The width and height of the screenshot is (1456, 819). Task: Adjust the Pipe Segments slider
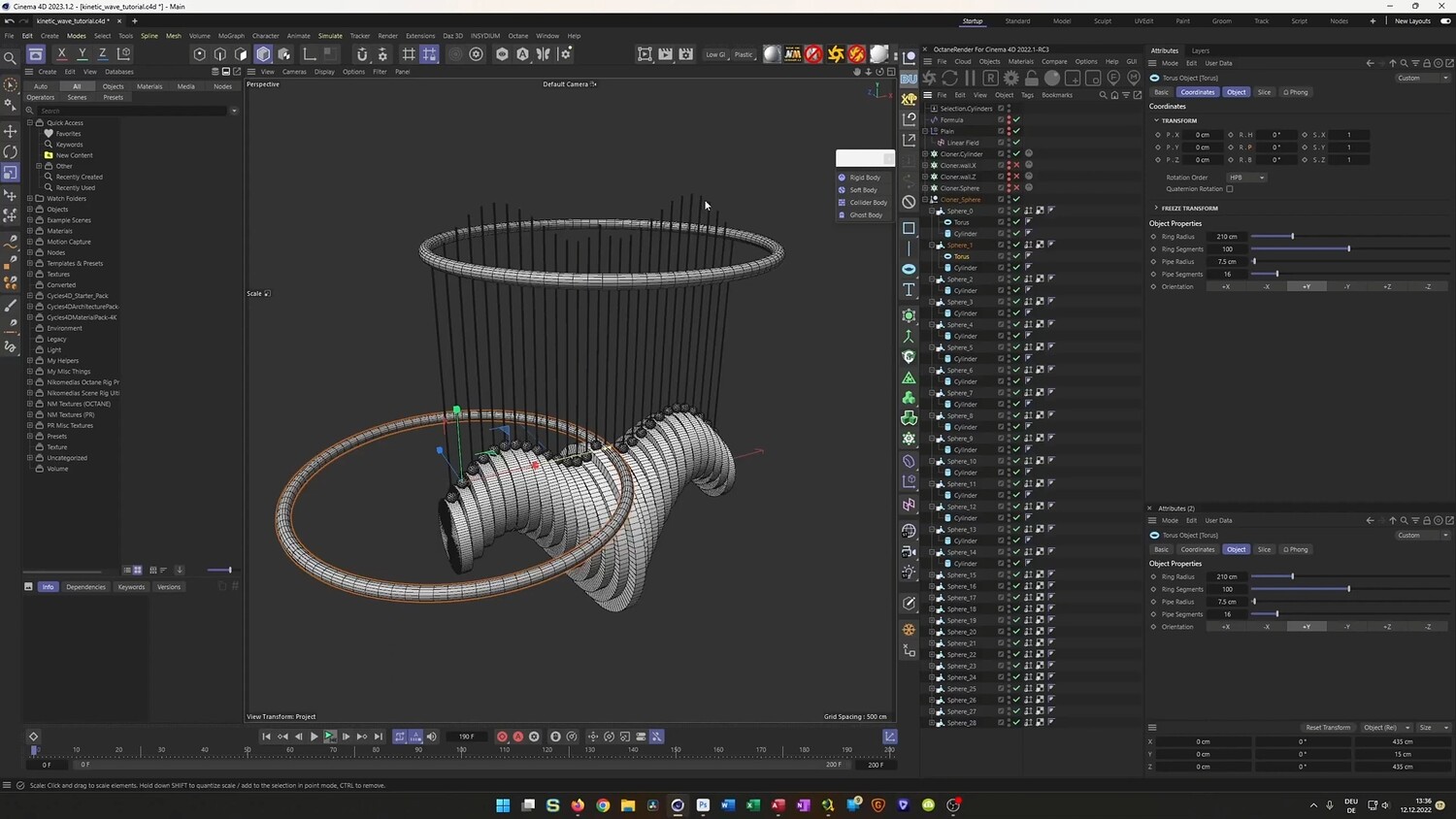(x=1349, y=275)
